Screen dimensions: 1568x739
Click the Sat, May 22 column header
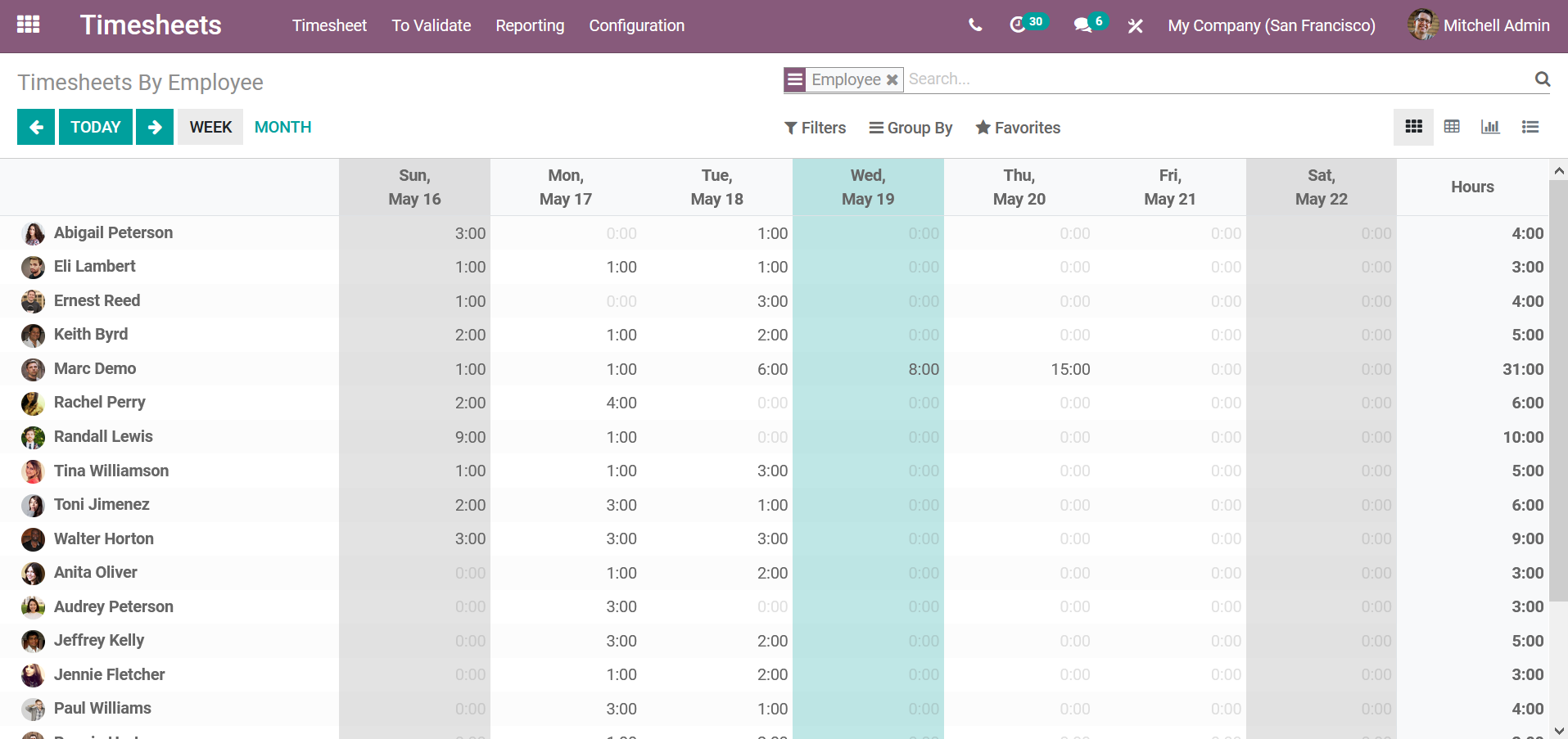point(1322,187)
